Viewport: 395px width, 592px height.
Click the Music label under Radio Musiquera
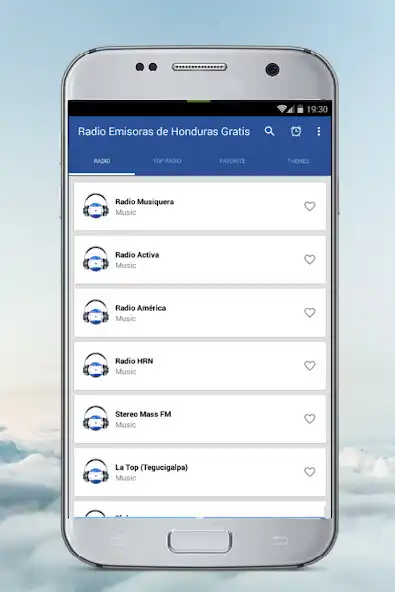(126, 212)
